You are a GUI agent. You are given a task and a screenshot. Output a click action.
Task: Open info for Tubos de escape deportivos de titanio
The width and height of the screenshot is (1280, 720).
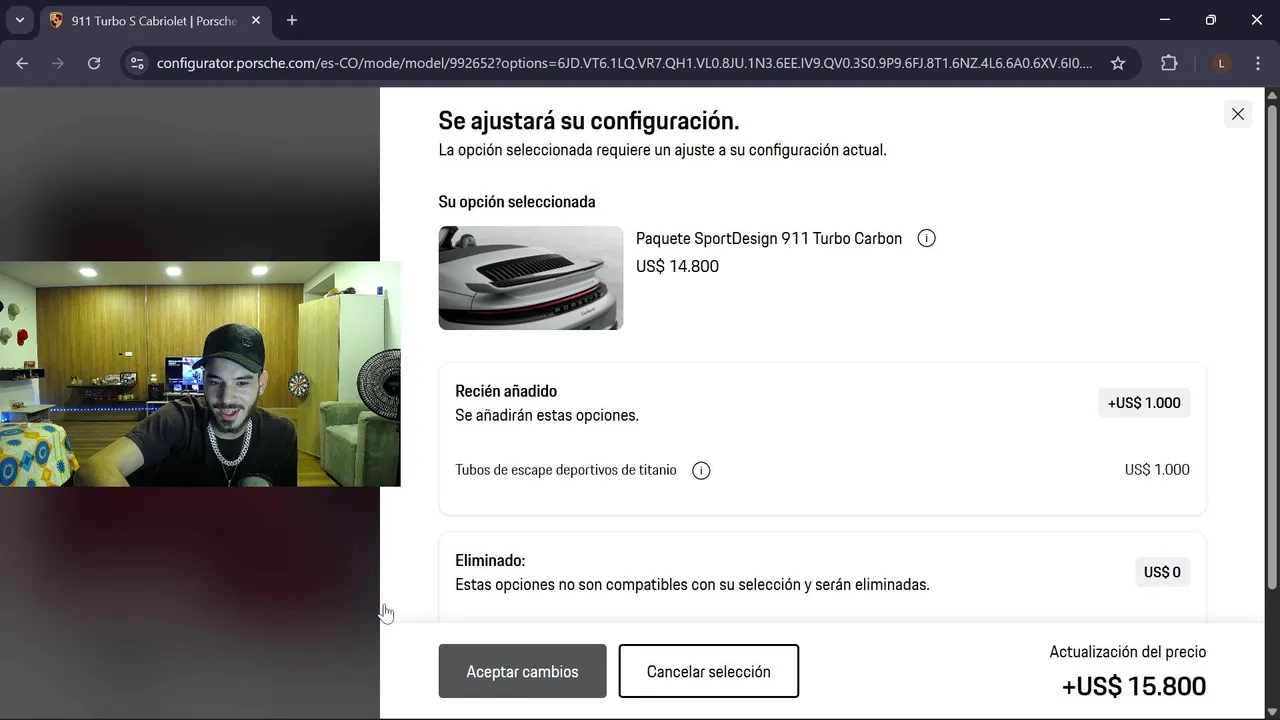click(702, 470)
